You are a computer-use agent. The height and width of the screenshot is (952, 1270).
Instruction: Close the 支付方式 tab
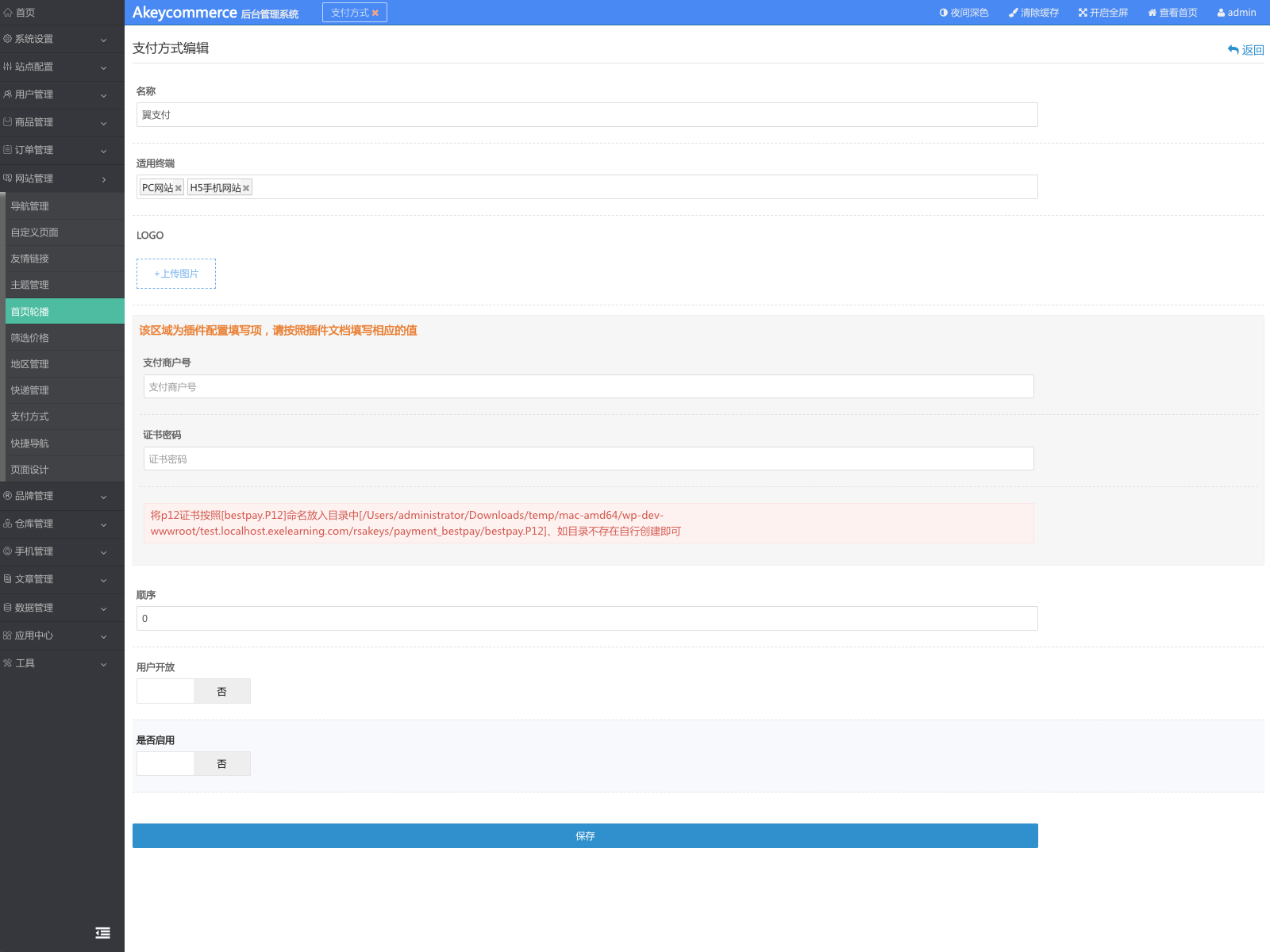click(x=375, y=13)
